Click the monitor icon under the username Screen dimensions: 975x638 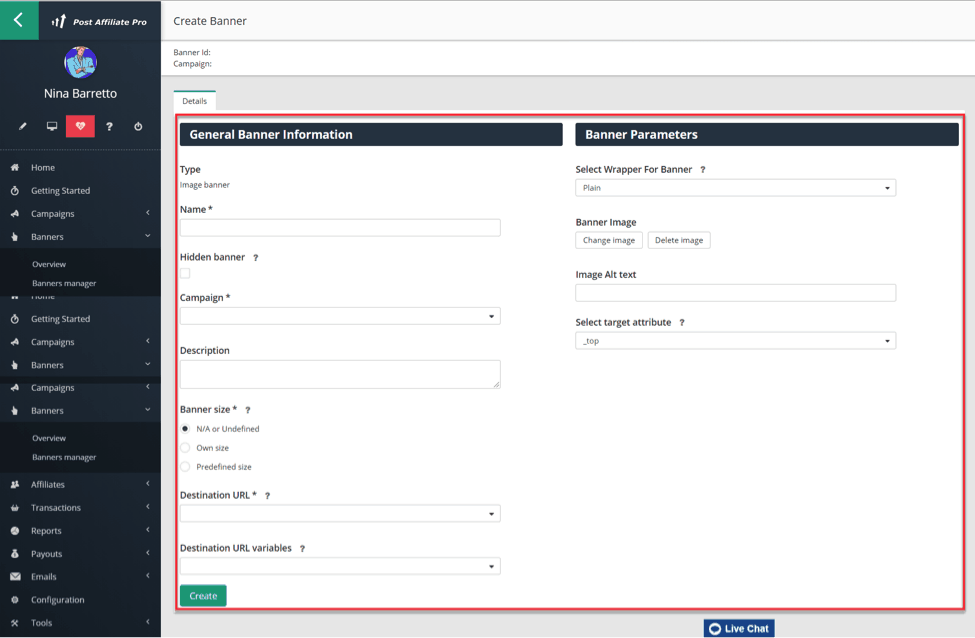click(x=52, y=126)
